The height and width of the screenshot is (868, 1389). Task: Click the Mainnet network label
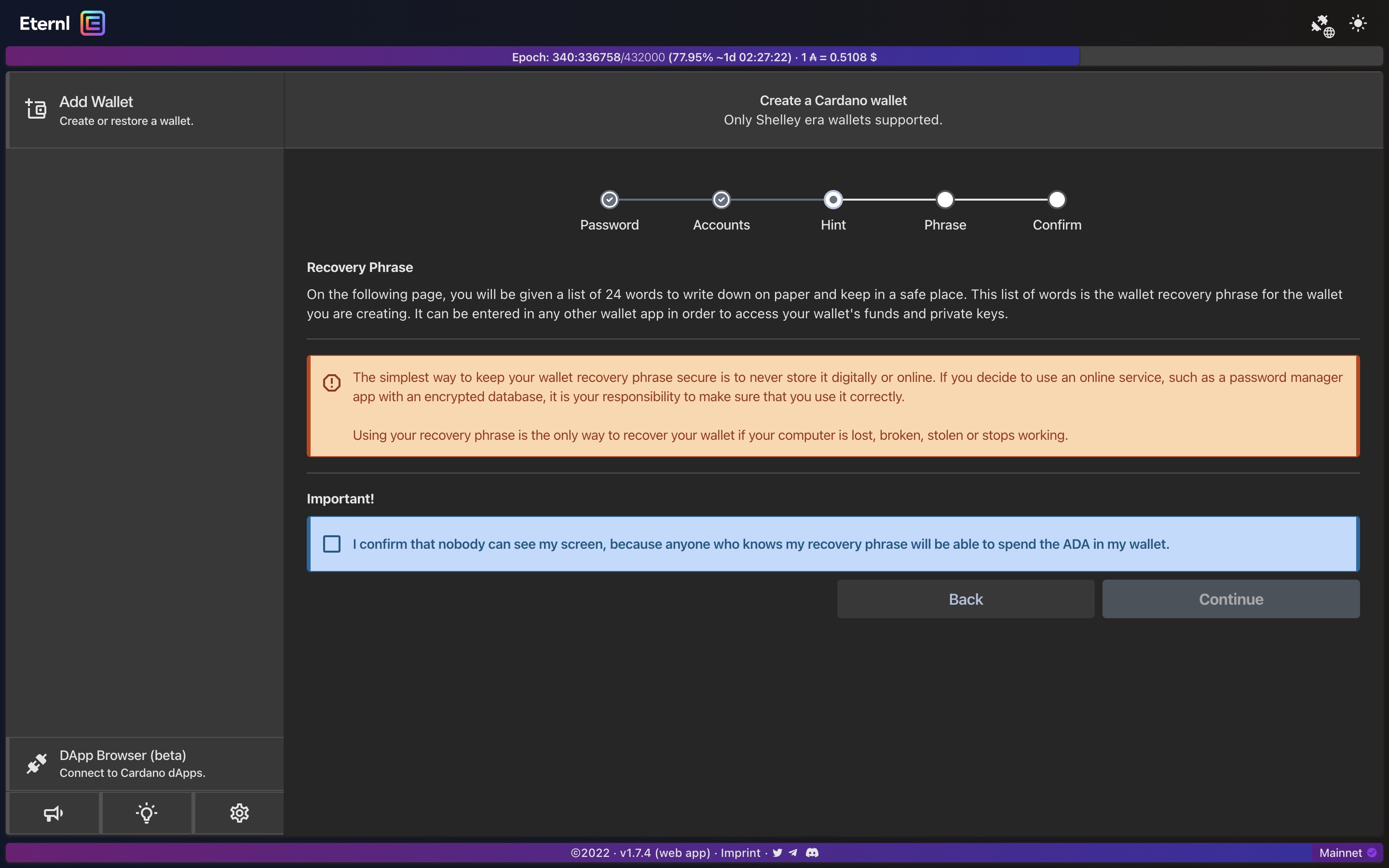tap(1340, 853)
